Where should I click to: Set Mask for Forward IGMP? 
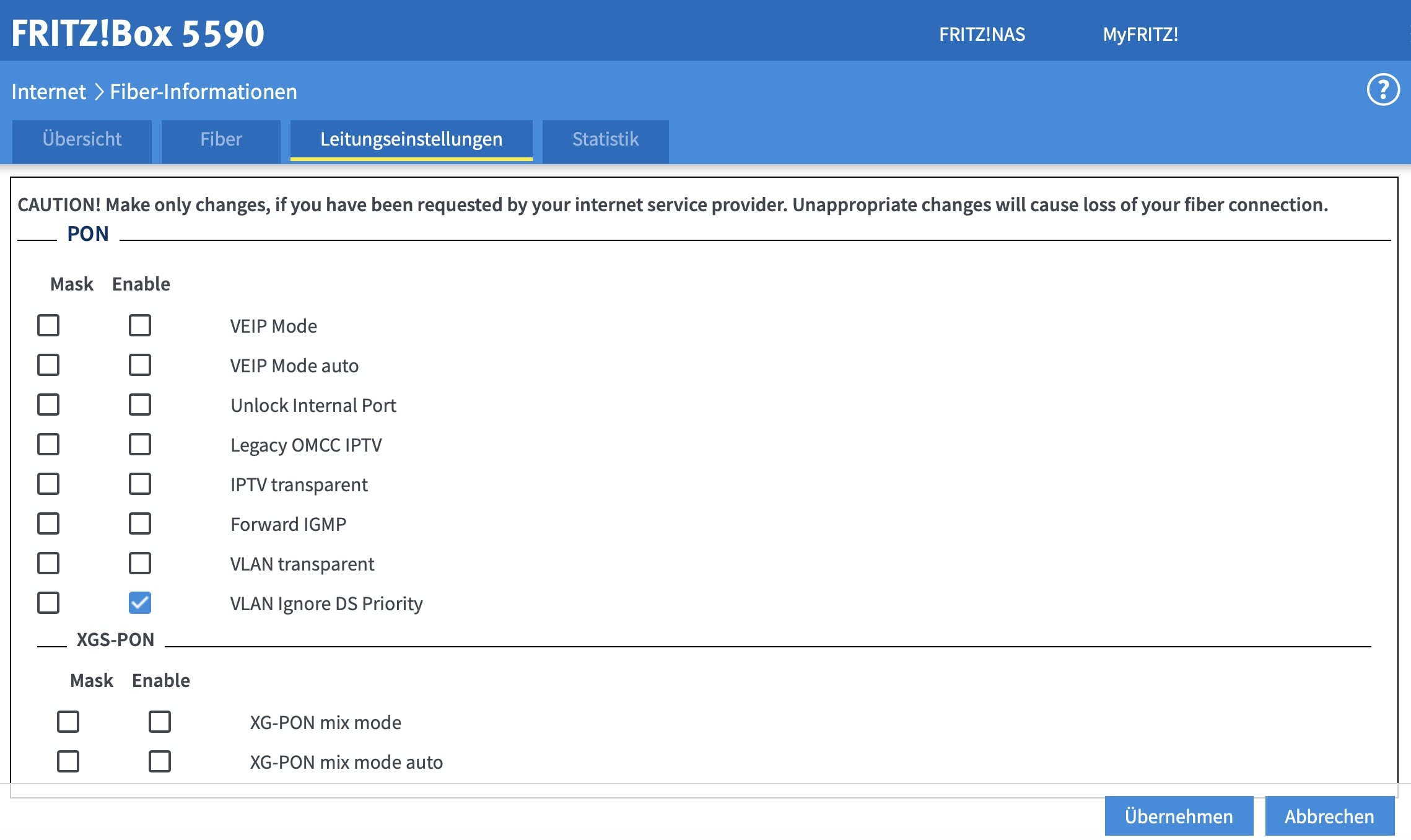pos(48,523)
